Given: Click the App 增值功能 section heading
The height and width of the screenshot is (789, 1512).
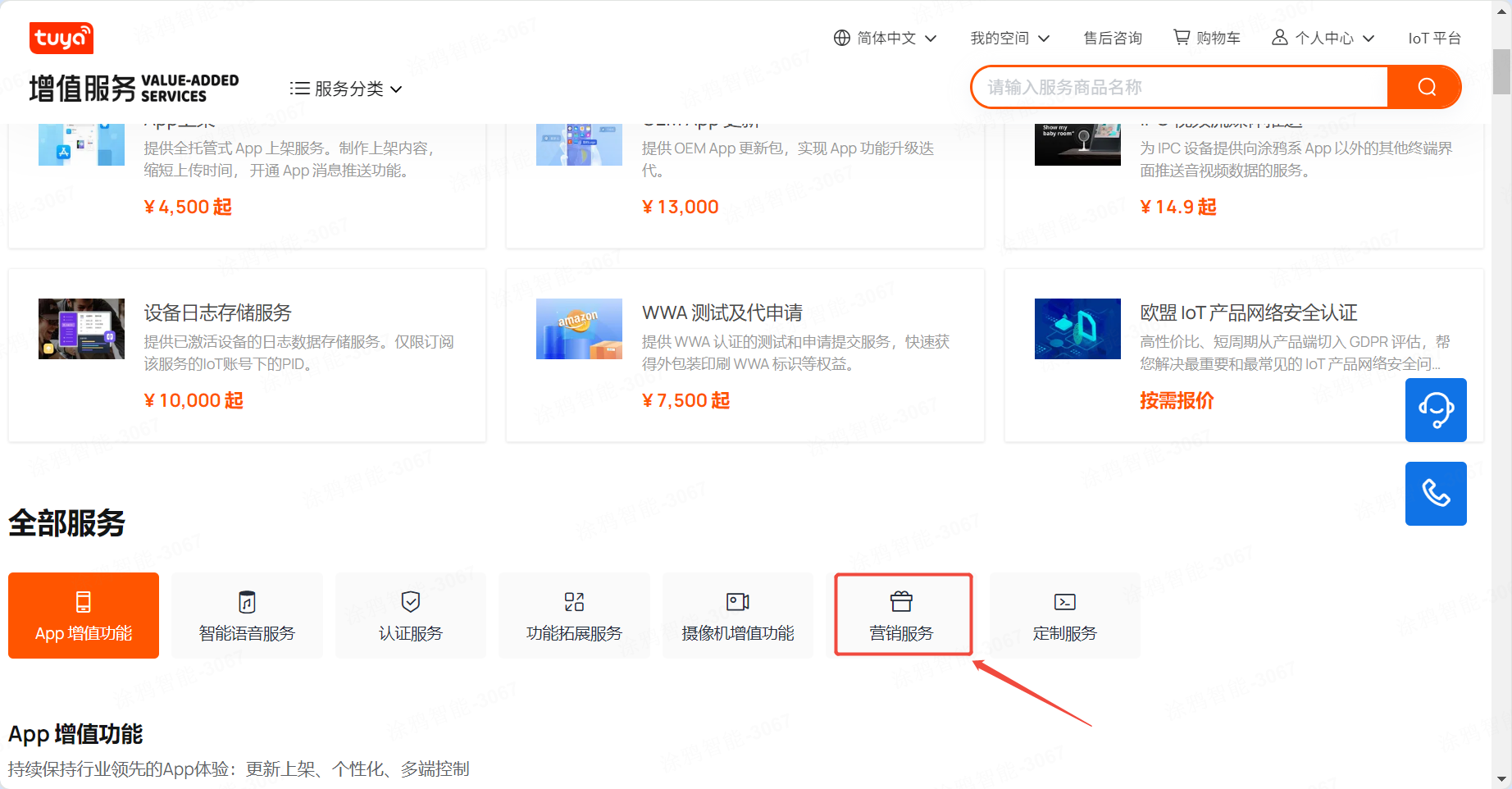Looking at the screenshot, I should point(75,734).
